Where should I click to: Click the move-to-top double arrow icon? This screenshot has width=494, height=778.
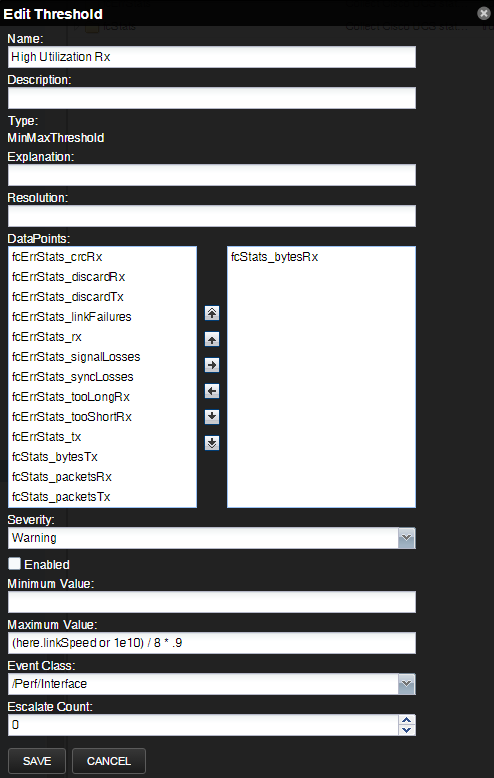212,313
